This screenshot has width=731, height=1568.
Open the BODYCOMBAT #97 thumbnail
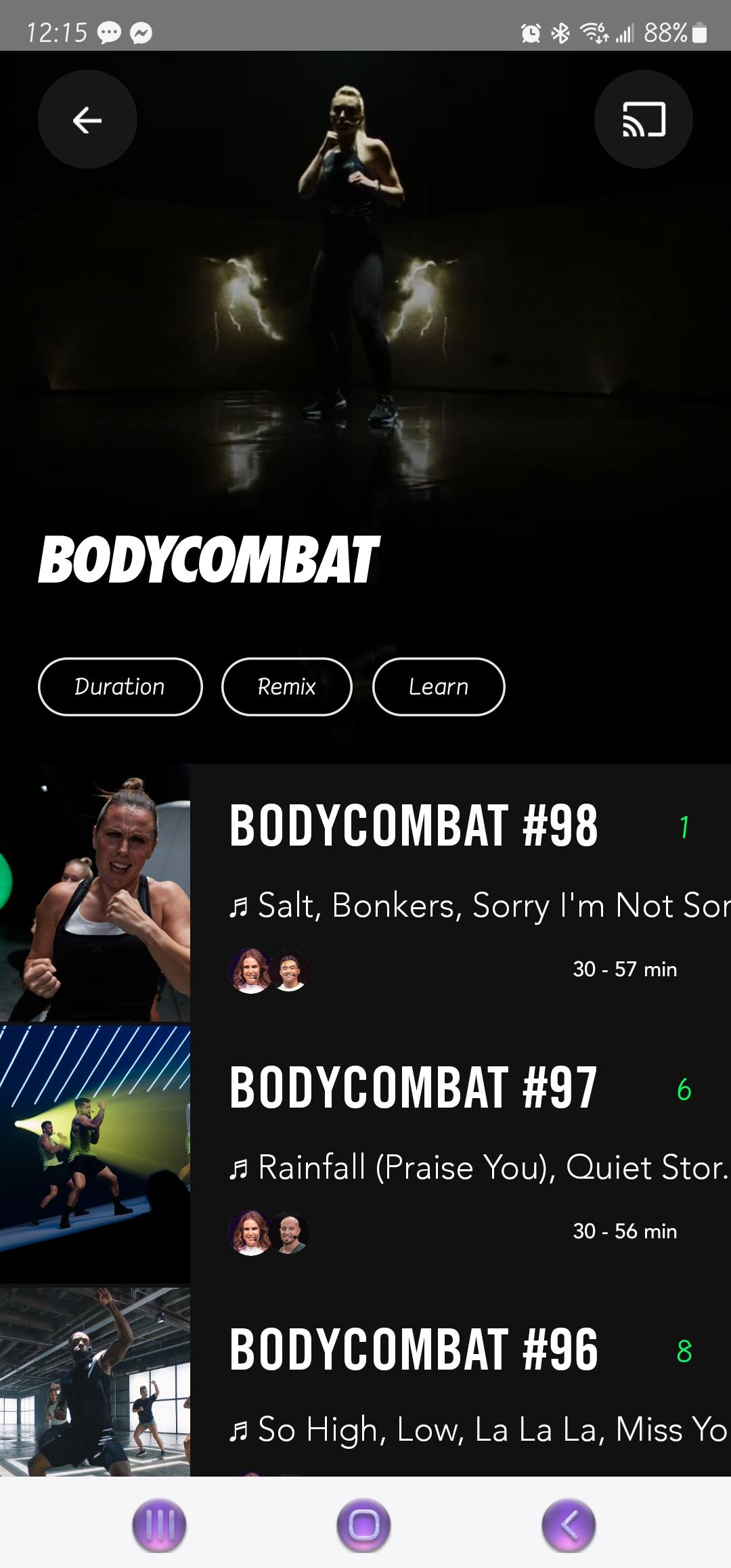[x=95, y=1154]
